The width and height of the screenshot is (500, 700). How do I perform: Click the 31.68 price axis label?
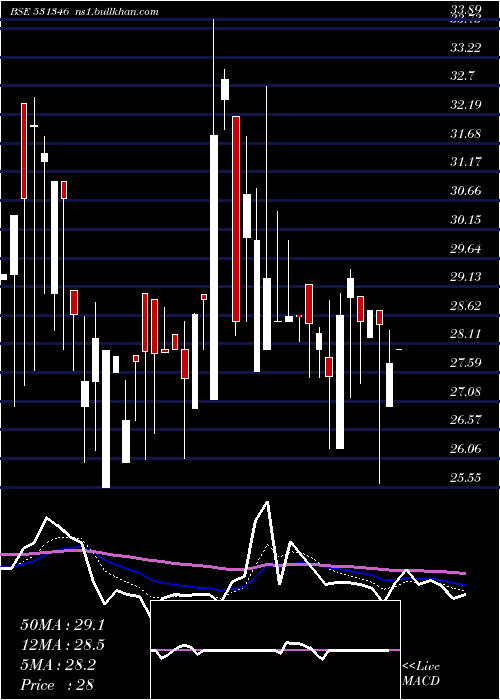point(466,134)
